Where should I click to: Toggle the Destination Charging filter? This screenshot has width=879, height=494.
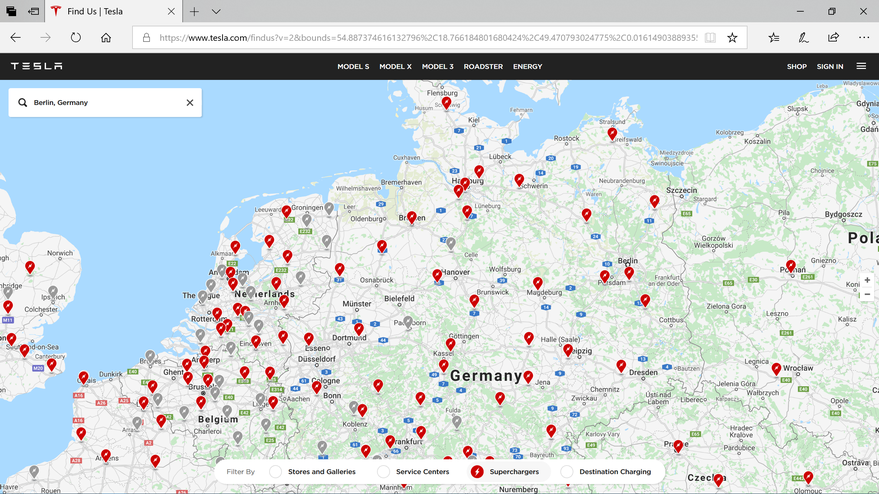coord(567,472)
